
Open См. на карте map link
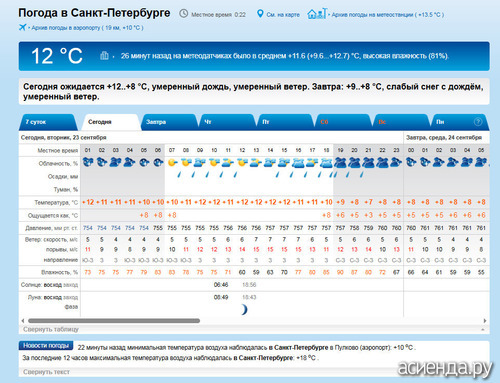[283, 15]
